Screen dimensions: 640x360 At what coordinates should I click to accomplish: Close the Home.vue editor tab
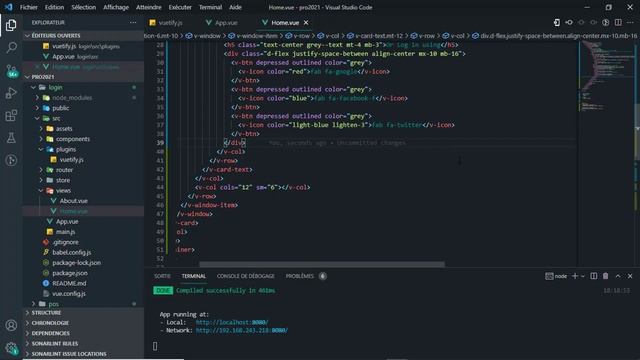306,22
